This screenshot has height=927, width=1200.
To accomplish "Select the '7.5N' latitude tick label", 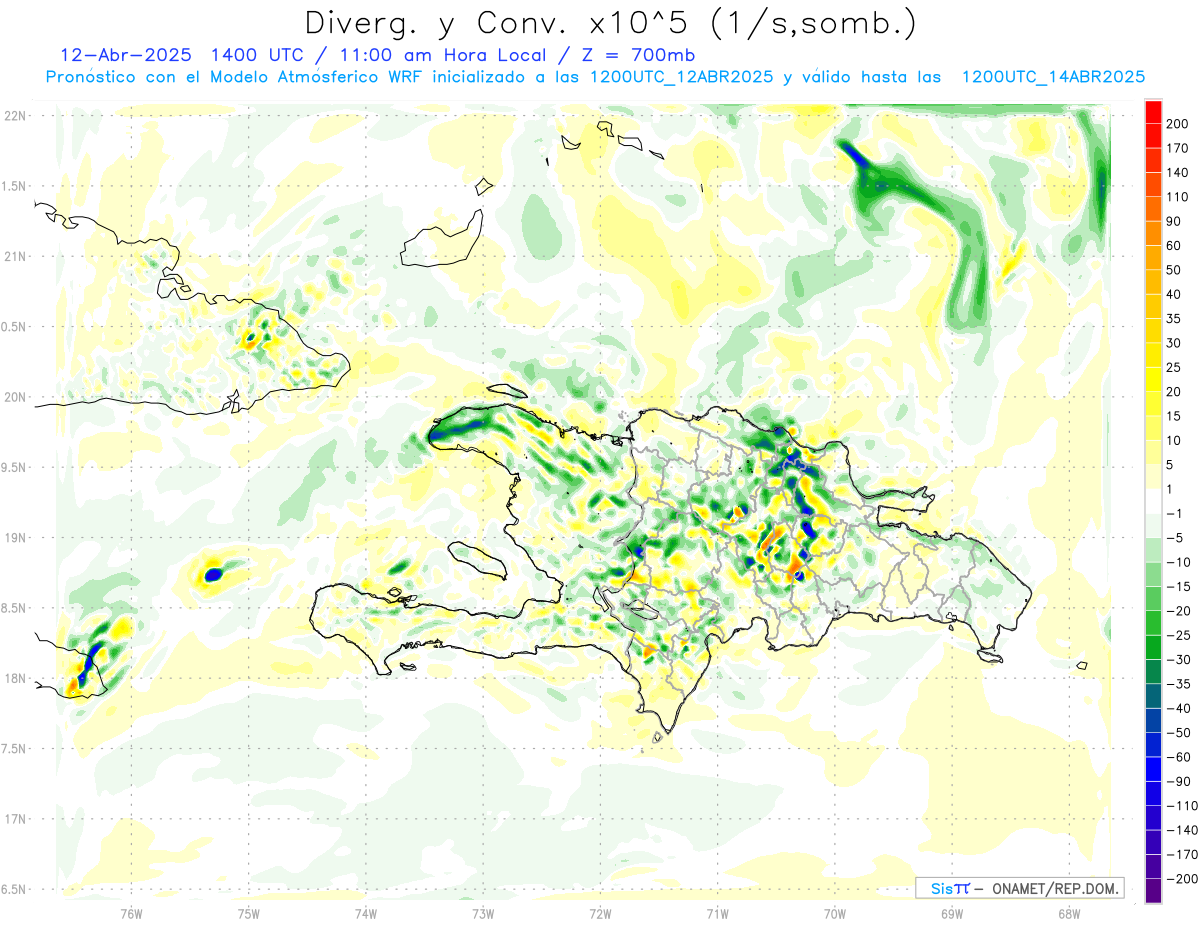I will click(15, 748).
